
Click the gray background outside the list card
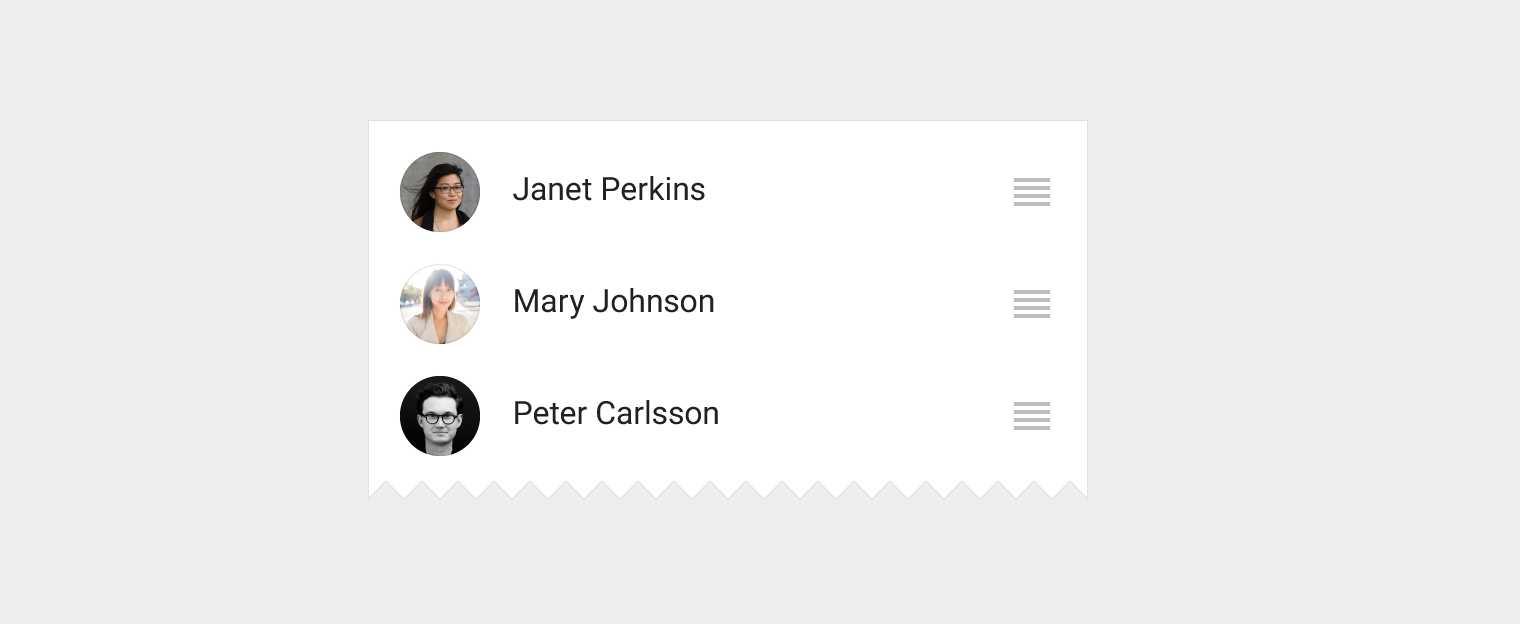coord(1300,300)
